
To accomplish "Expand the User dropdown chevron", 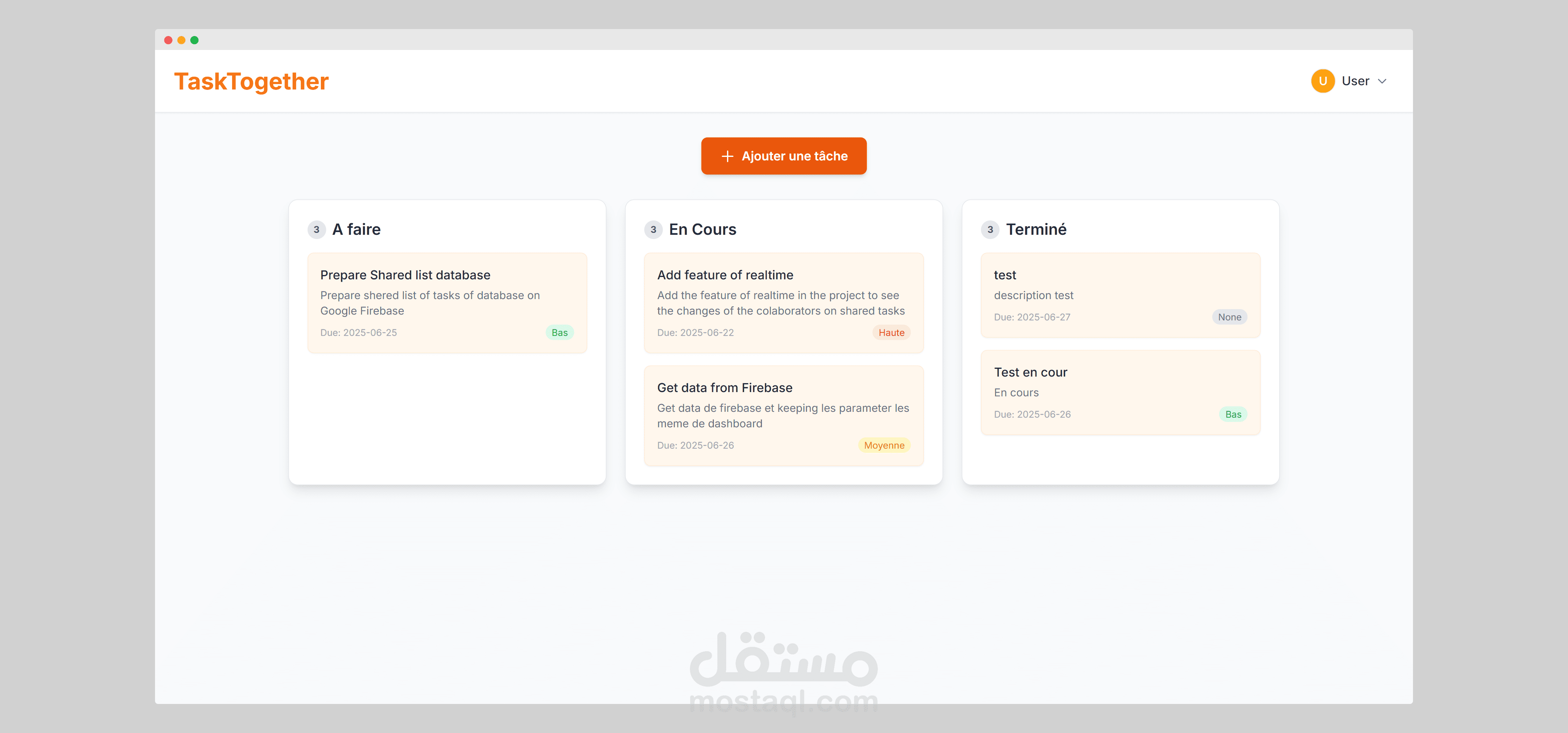I will 1382,81.
